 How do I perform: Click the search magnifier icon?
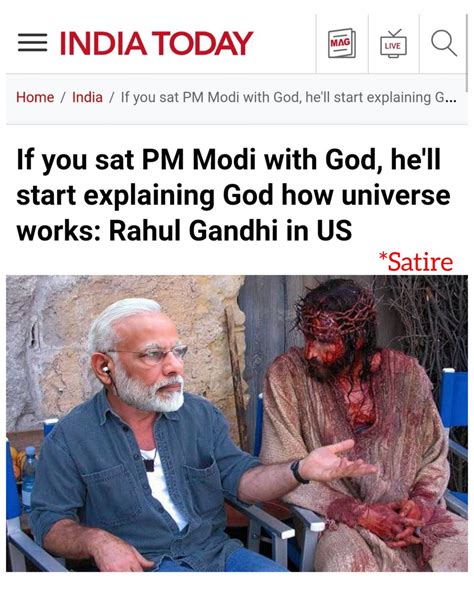click(444, 43)
